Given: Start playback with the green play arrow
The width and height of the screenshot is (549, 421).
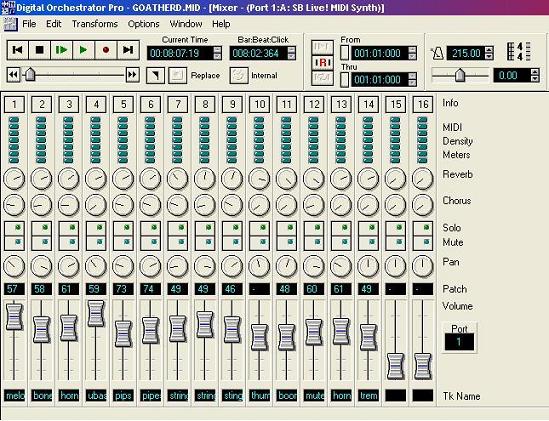Looking at the screenshot, I should 83,50.
